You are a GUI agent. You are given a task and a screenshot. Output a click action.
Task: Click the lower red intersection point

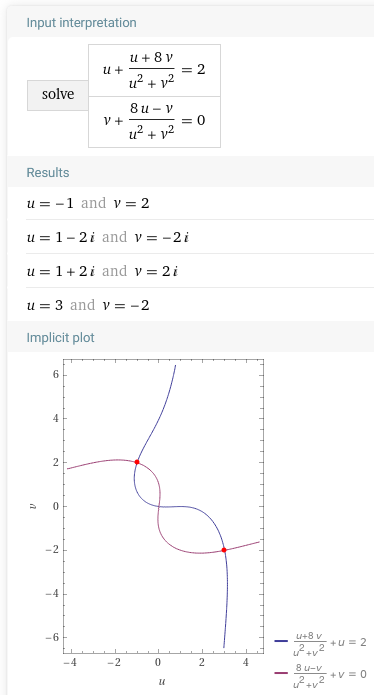224,550
